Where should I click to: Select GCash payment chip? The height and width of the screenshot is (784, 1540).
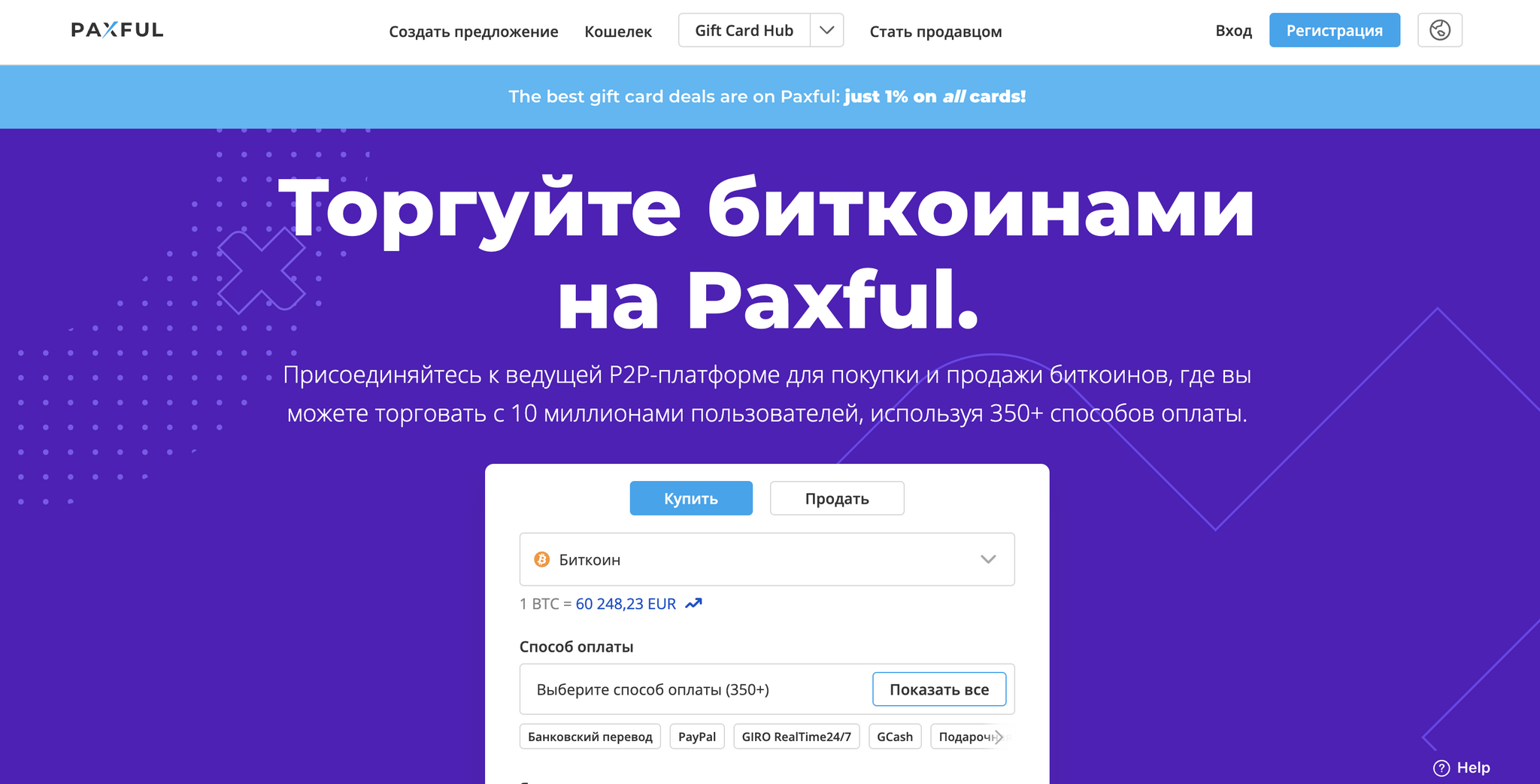895,737
